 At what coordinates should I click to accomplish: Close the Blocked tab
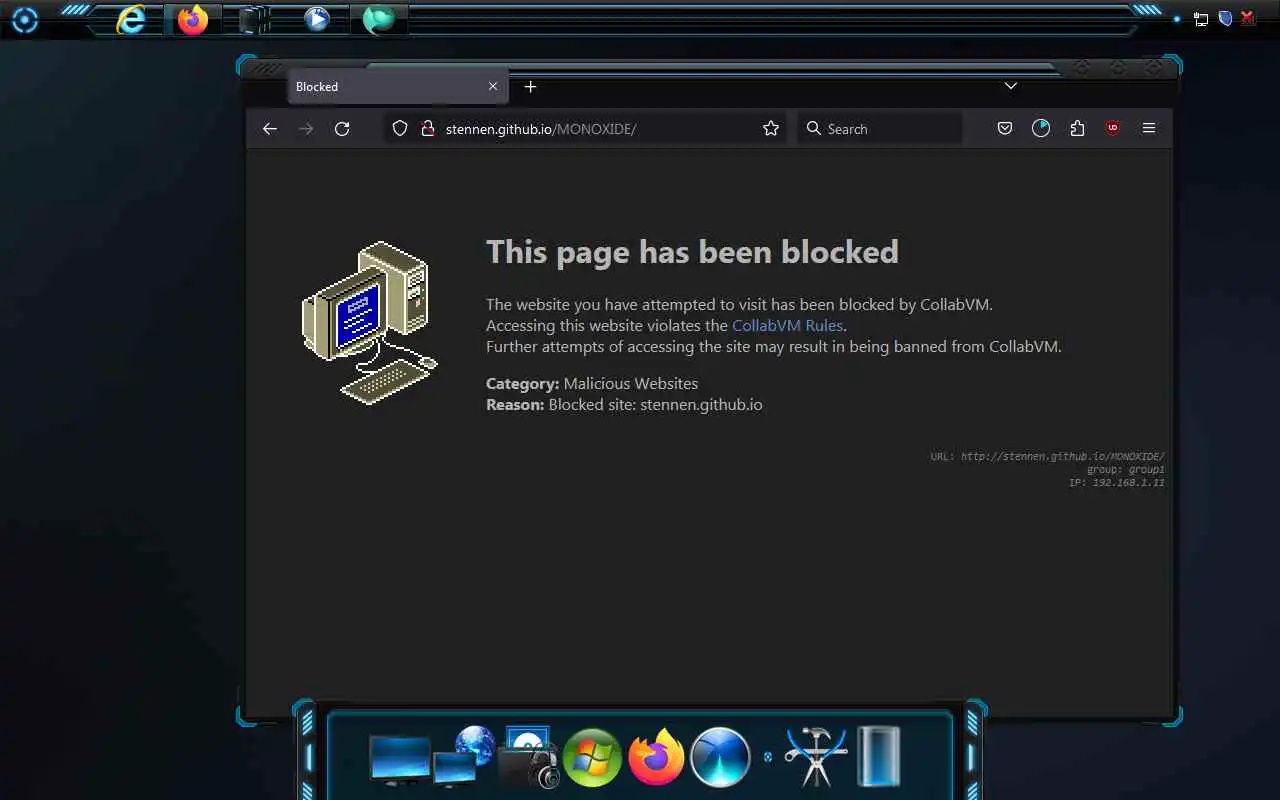click(x=493, y=87)
